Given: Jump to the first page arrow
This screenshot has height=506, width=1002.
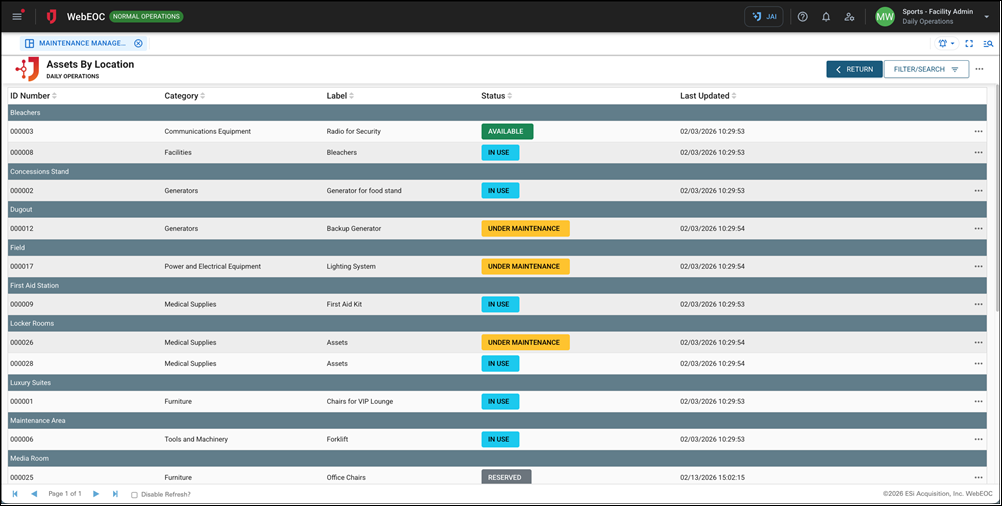Looking at the screenshot, I should tap(15, 494).
